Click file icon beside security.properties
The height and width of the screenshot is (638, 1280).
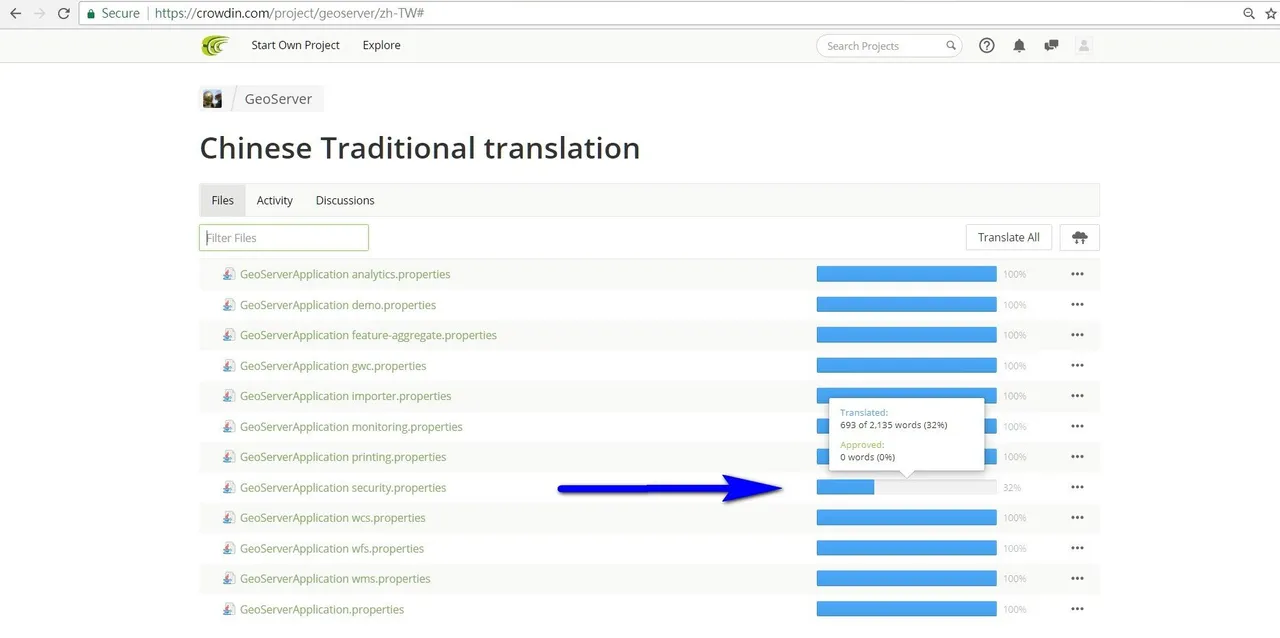(x=229, y=488)
